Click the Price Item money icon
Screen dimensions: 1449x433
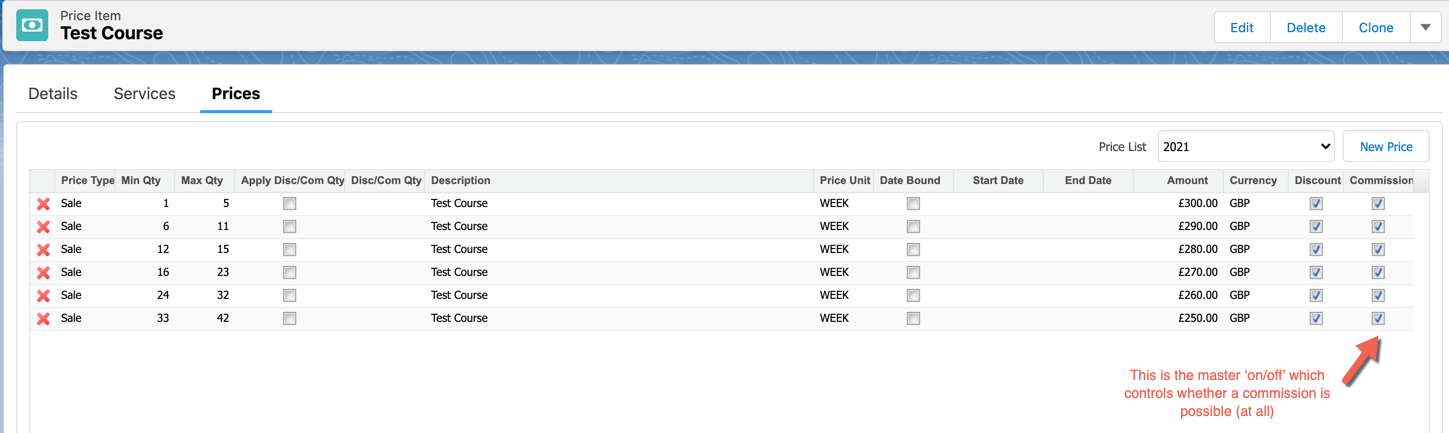tap(32, 25)
